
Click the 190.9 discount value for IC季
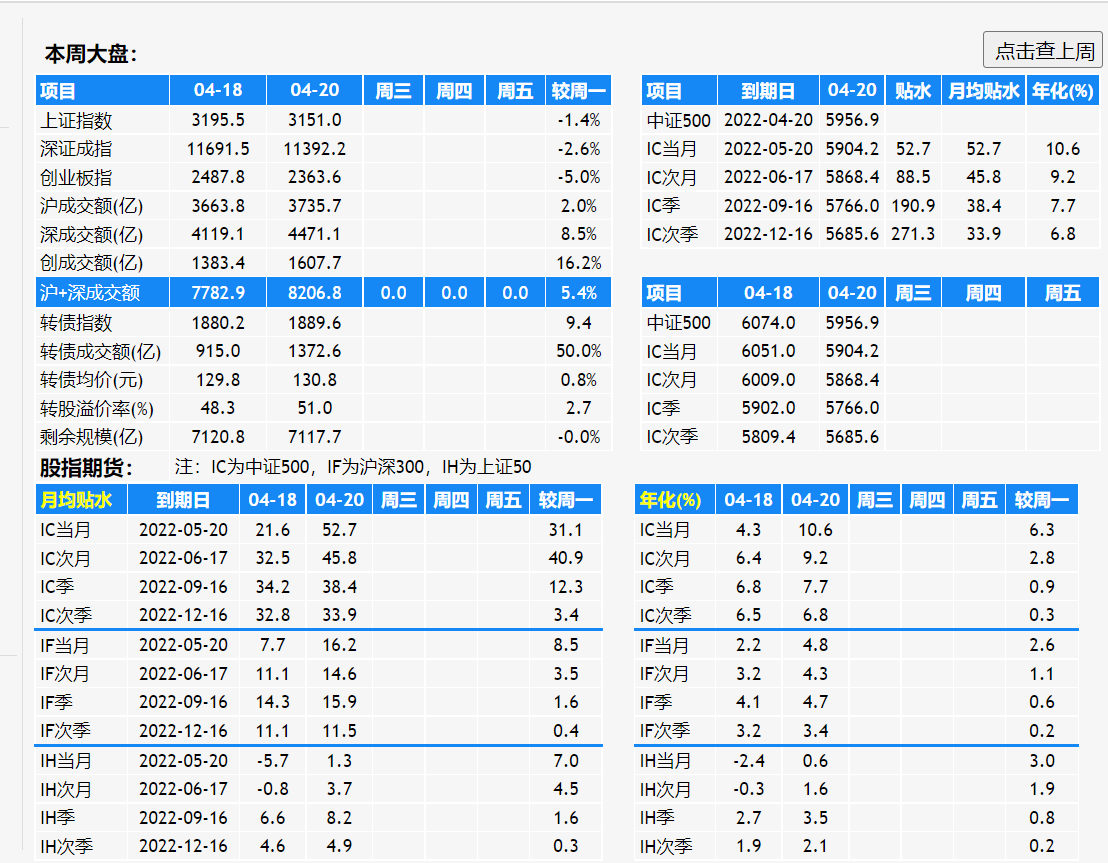pyautogui.click(x=913, y=206)
